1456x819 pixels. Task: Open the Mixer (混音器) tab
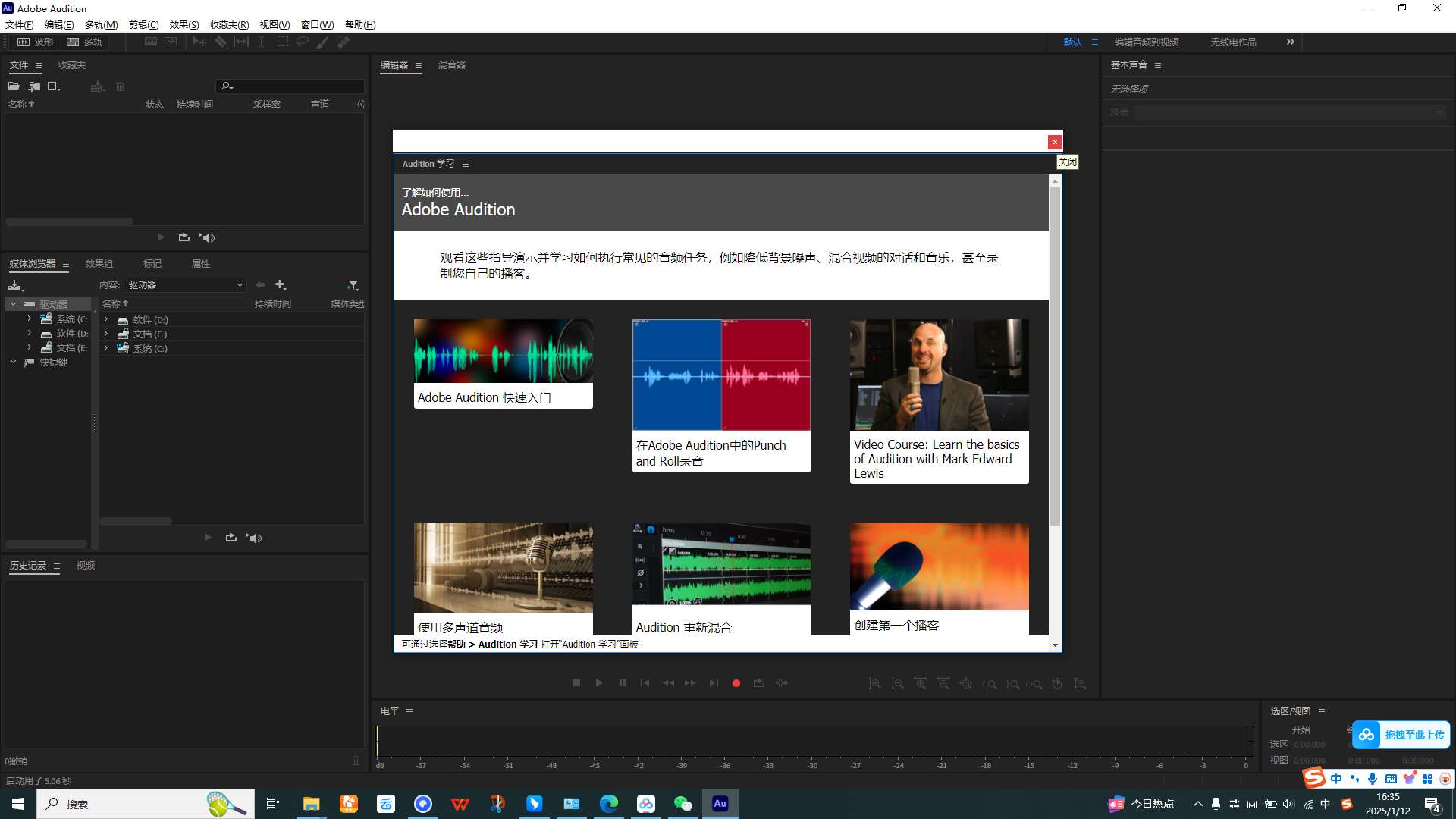coord(452,65)
